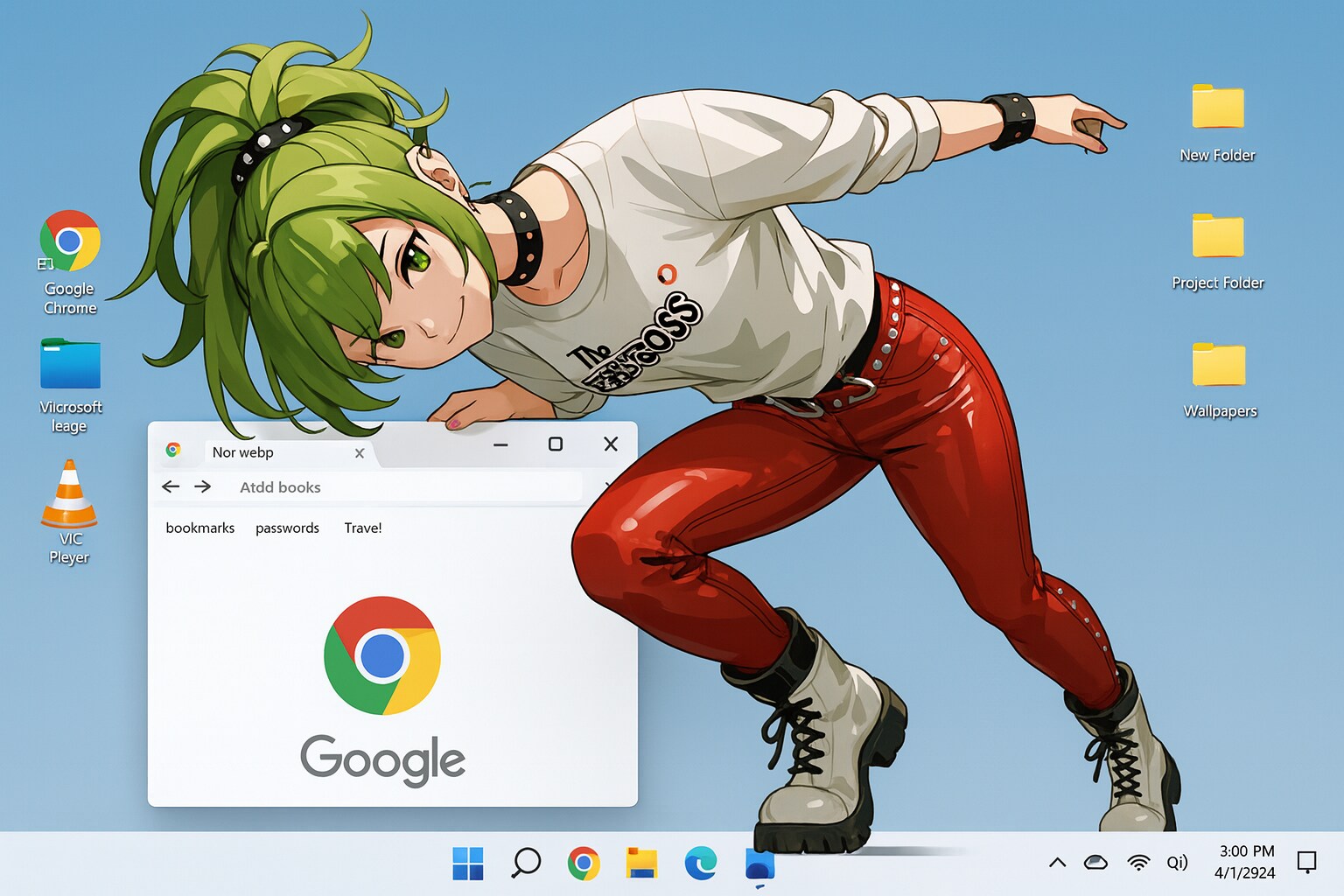Expand the system tray hidden icons chevron
Image resolution: width=1344 pixels, height=896 pixels.
(1057, 863)
